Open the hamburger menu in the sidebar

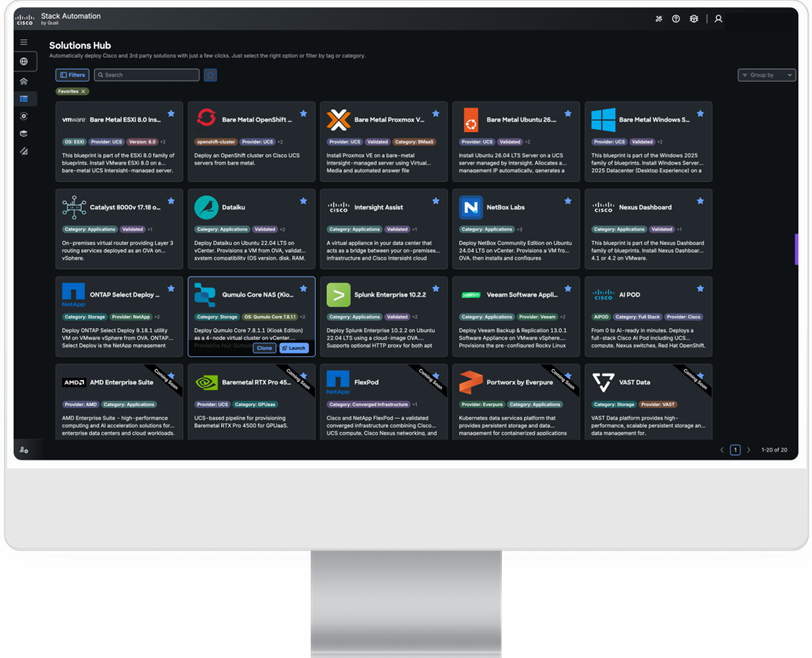24,42
